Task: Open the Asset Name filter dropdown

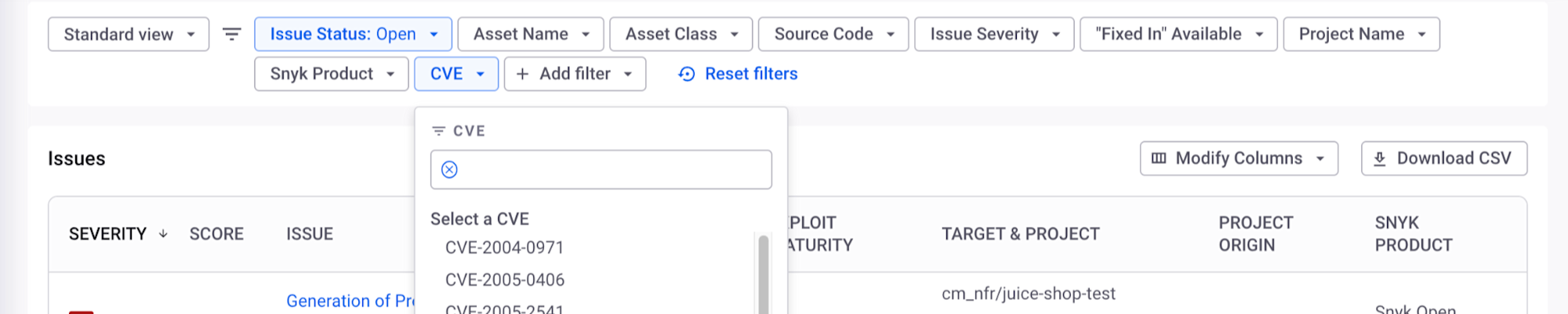Action: point(531,35)
